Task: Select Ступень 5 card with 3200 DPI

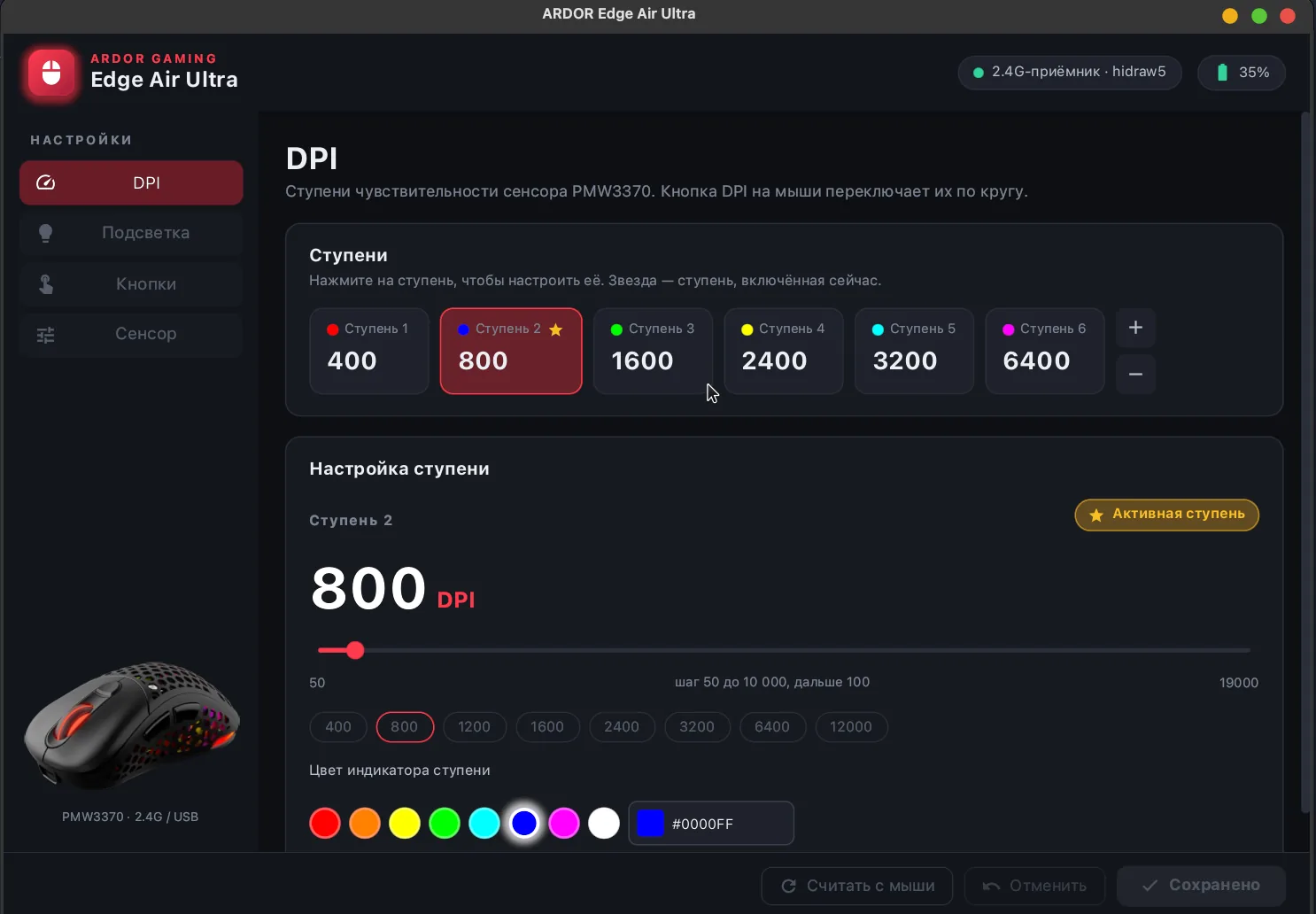Action: click(914, 351)
